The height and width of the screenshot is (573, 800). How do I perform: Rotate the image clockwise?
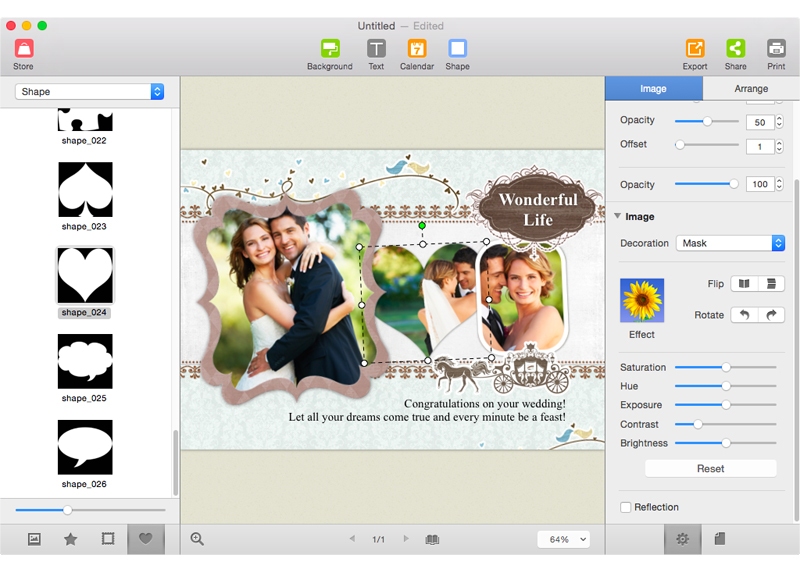[771, 315]
